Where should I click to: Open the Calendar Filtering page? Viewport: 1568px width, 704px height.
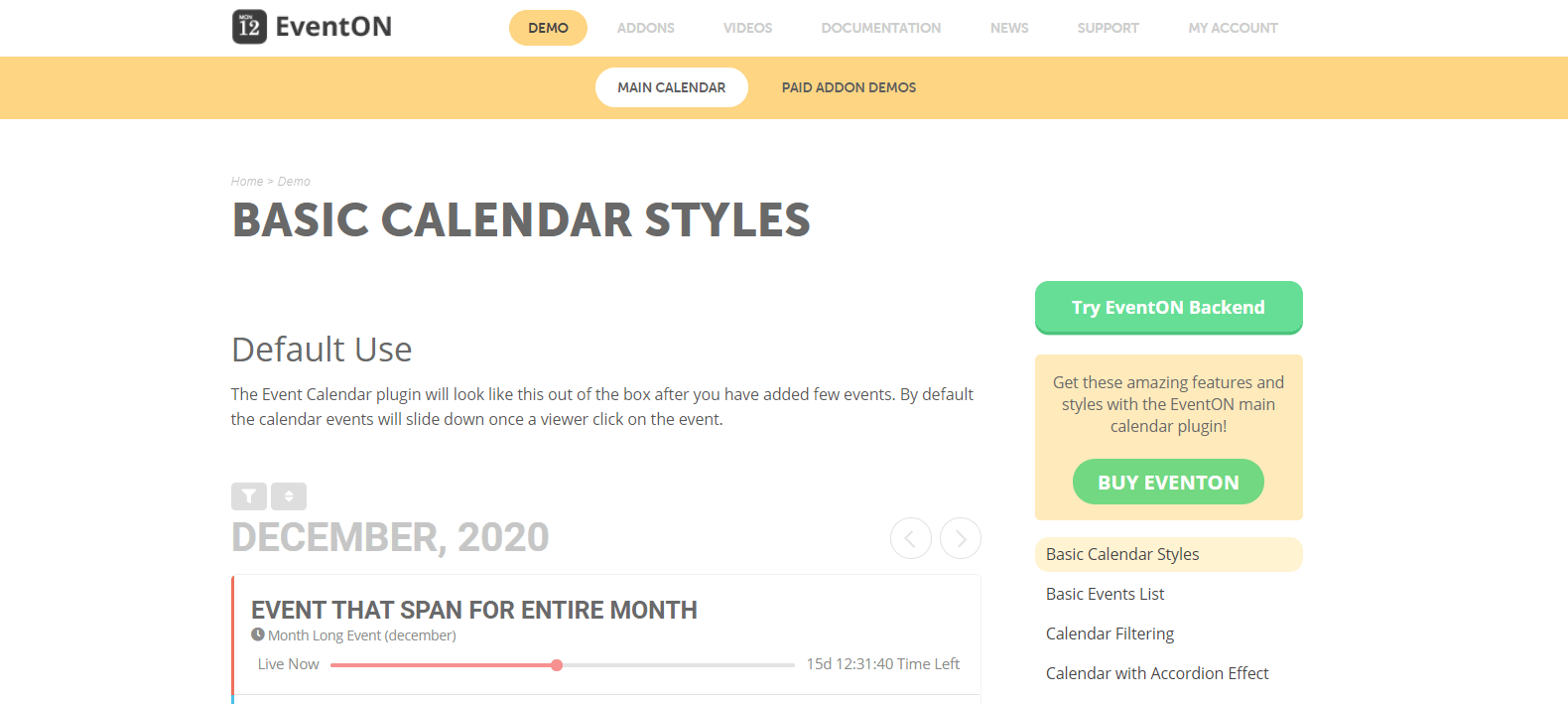tap(1110, 633)
